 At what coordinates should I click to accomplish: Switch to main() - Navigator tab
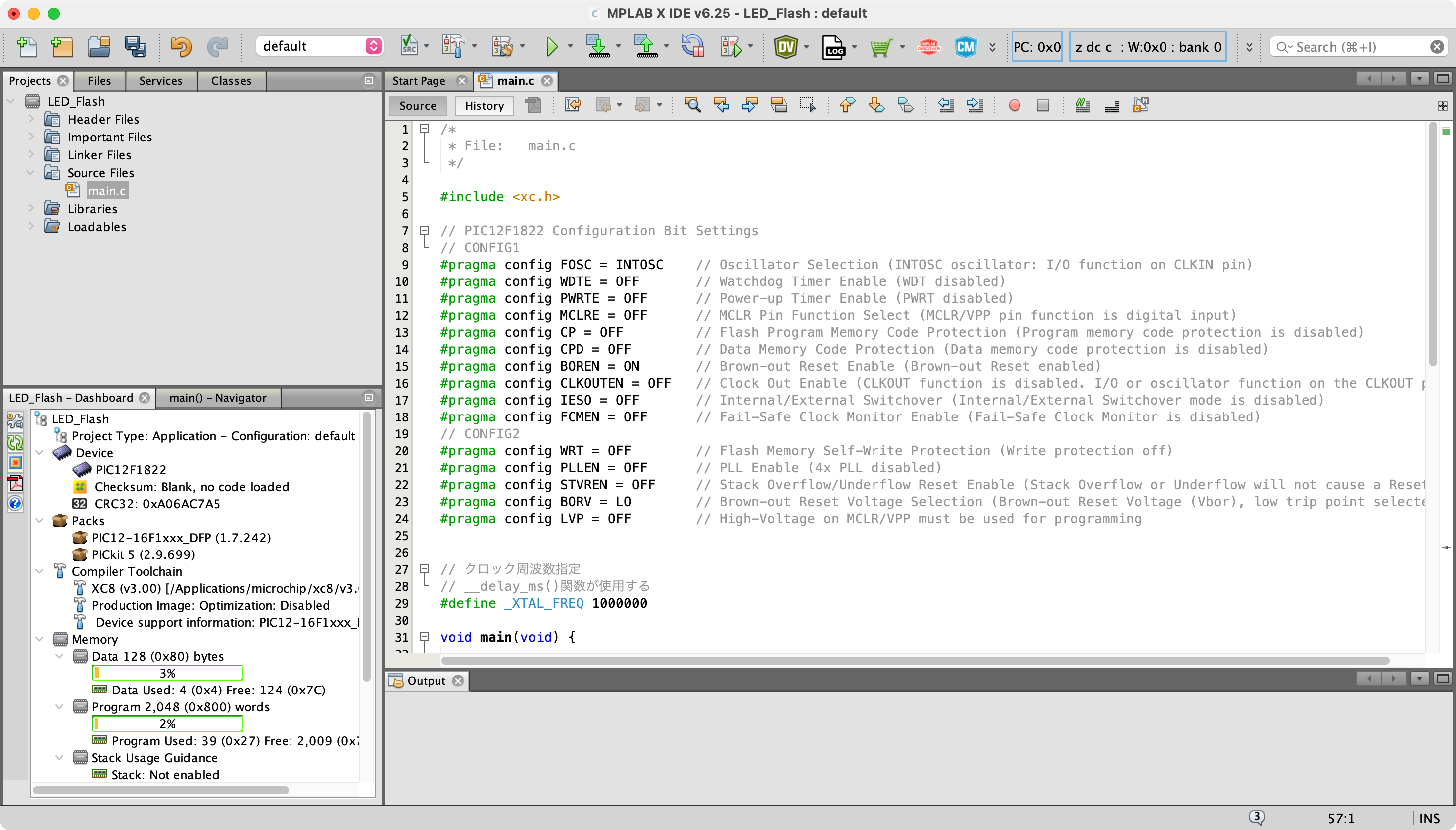(218, 398)
